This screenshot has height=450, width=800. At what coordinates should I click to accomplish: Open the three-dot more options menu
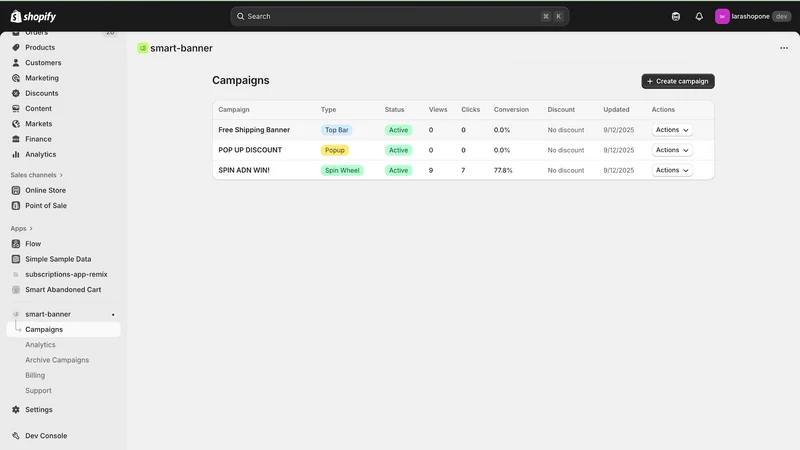point(784,48)
